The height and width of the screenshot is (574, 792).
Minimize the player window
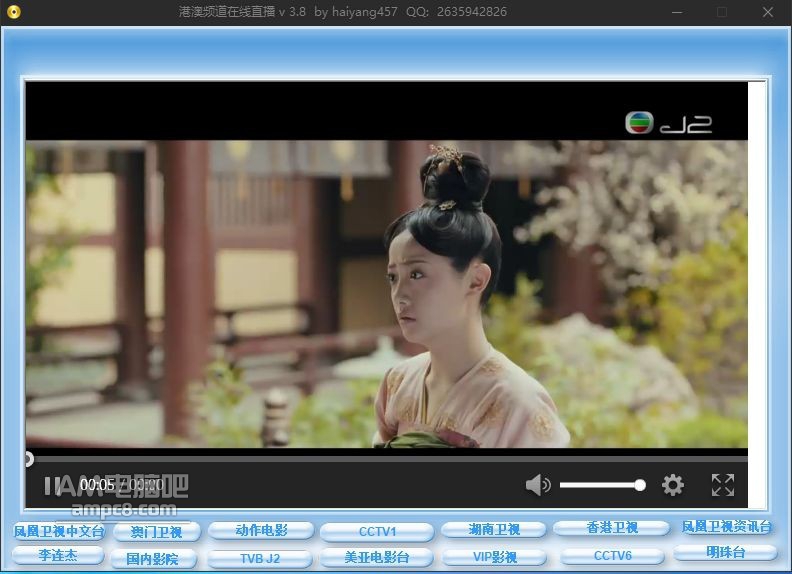point(677,12)
